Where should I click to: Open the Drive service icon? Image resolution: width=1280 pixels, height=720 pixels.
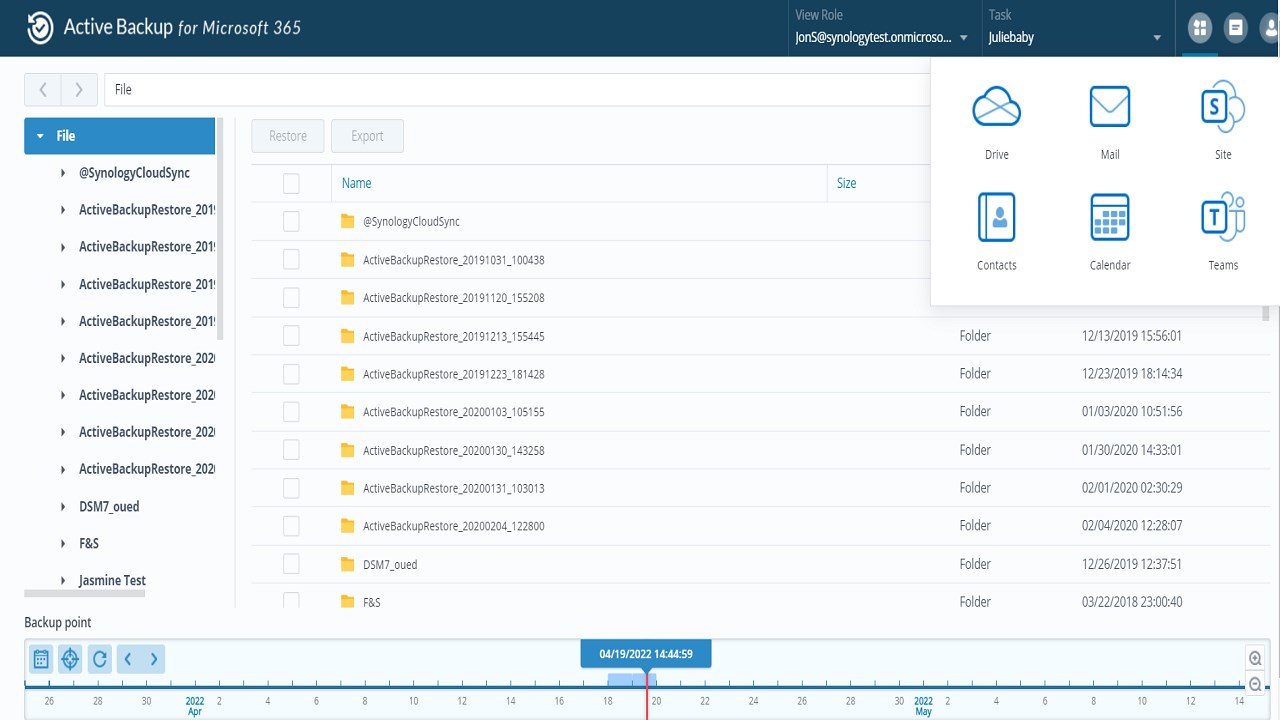(996, 106)
